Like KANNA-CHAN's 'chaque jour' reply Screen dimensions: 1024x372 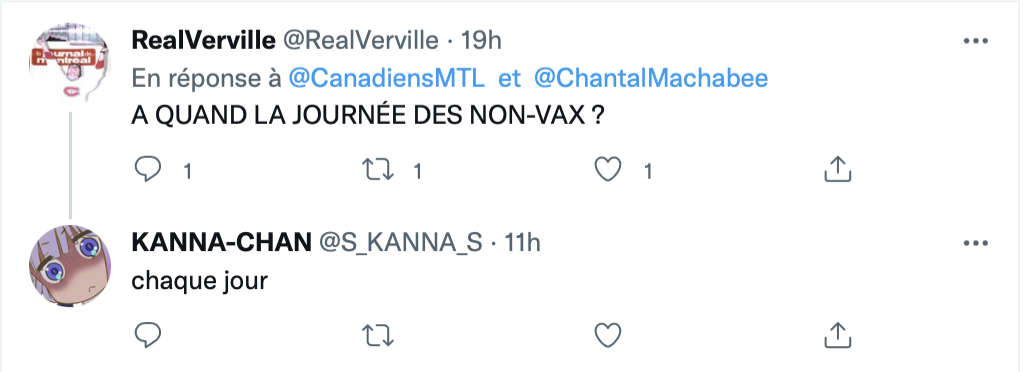pos(608,335)
